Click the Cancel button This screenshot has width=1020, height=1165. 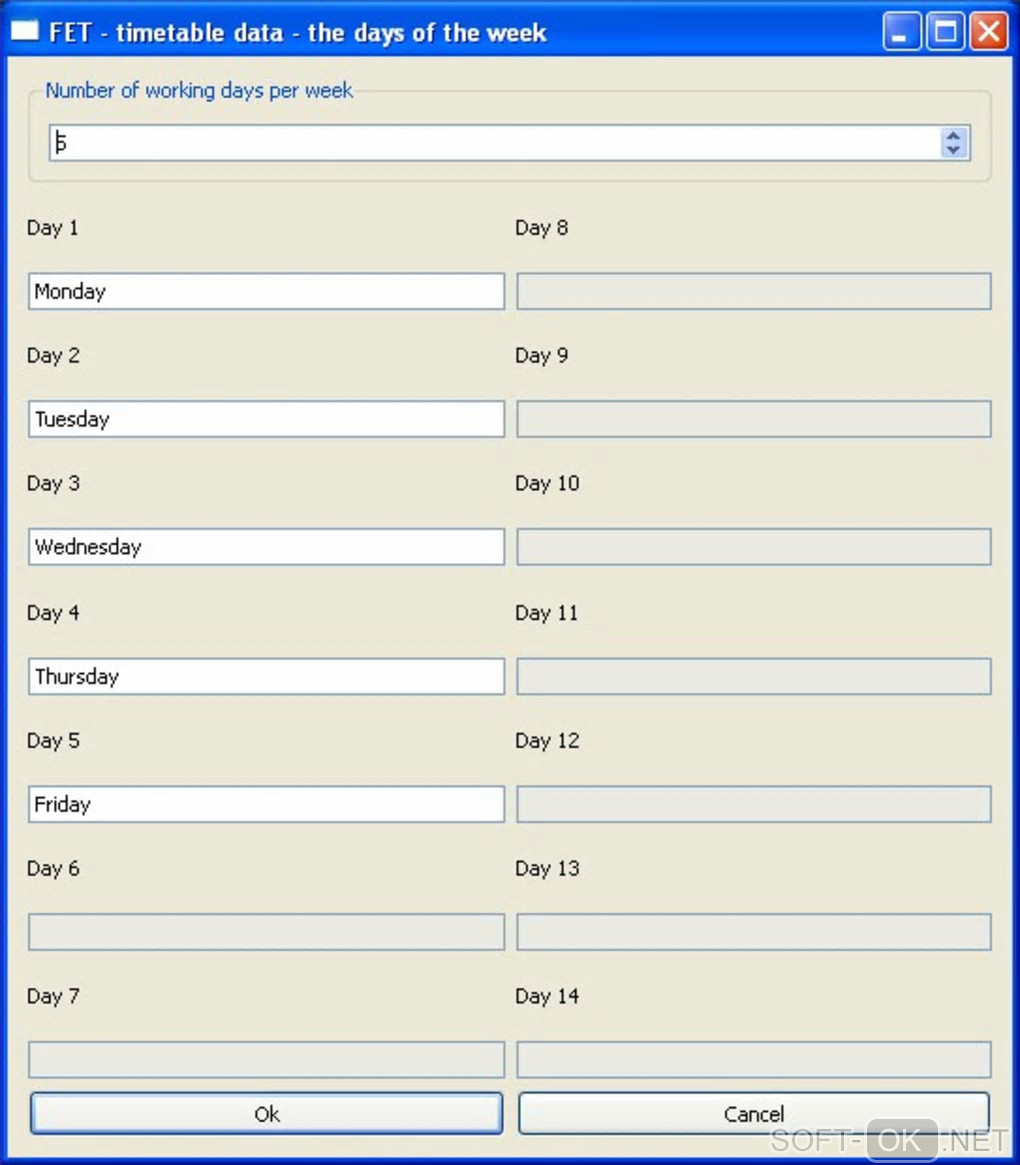[x=754, y=1114]
